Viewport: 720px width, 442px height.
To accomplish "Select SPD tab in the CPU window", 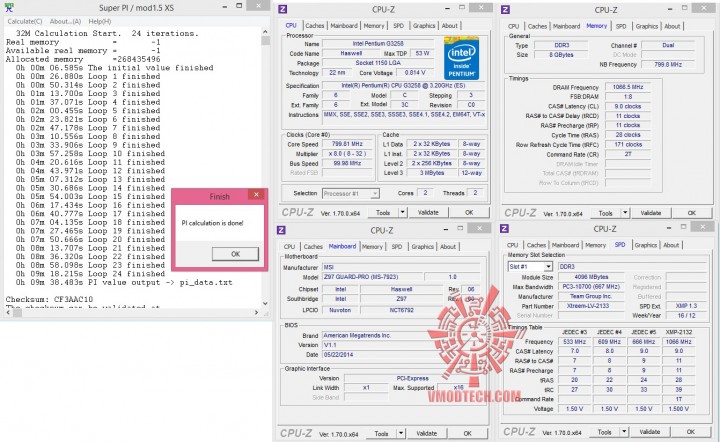I will pyautogui.click(x=399, y=26).
